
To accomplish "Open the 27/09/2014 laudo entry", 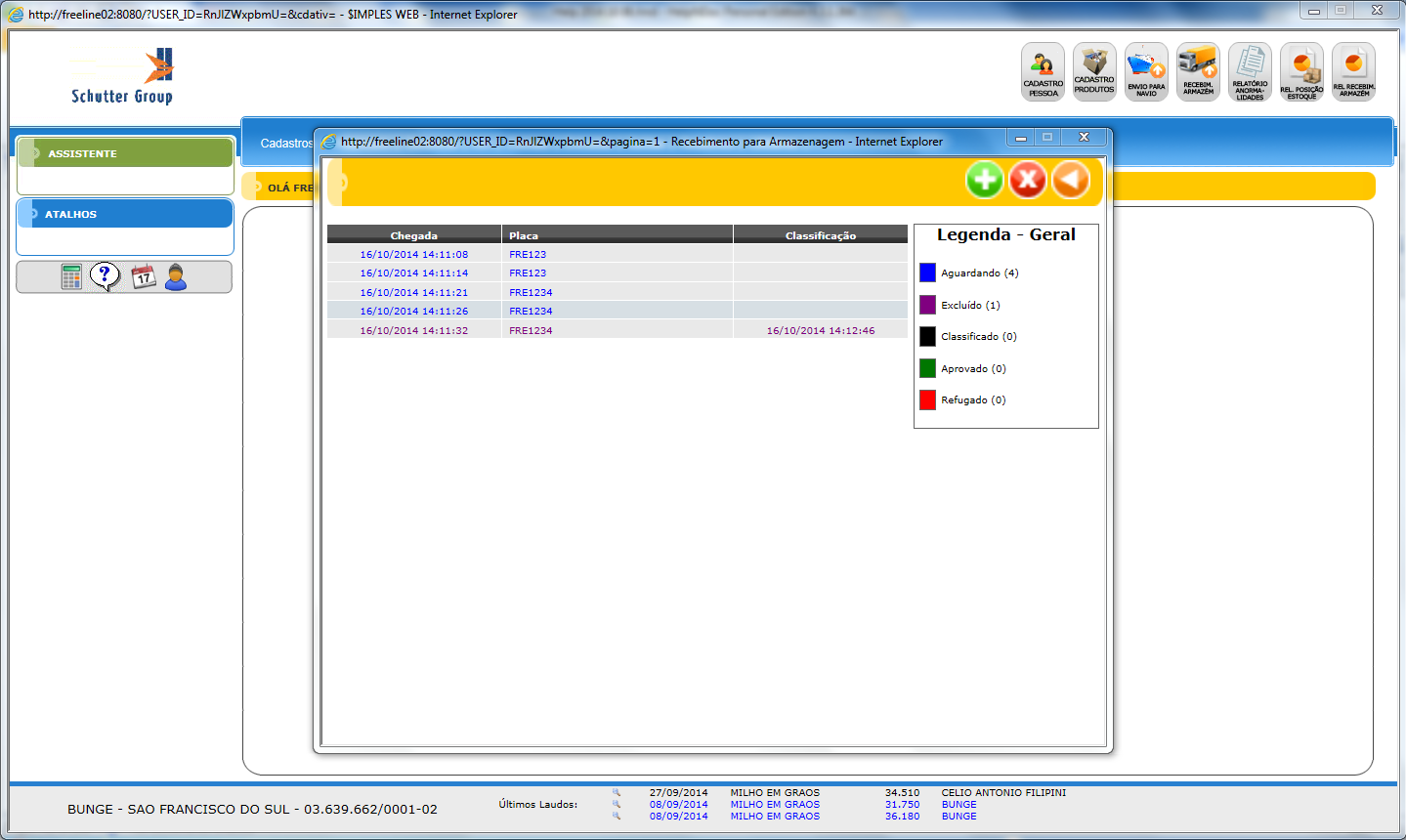I will point(678,793).
